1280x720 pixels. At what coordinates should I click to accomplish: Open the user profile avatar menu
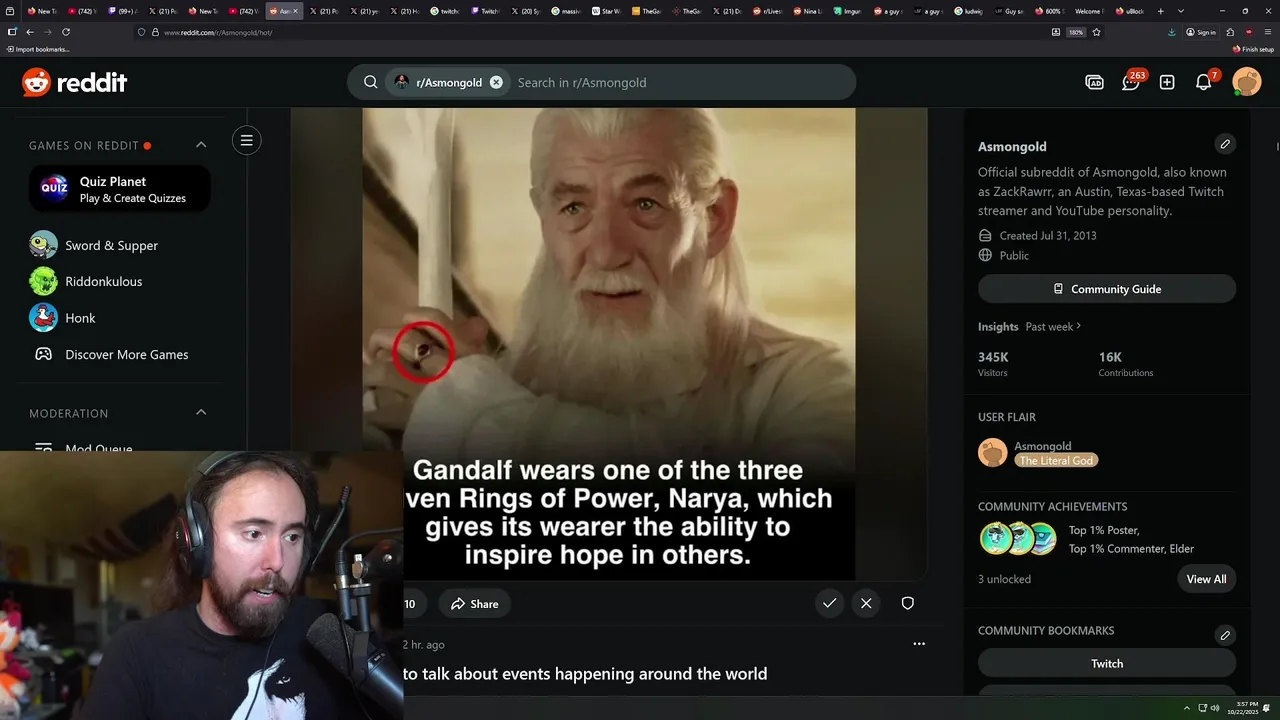1247,82
